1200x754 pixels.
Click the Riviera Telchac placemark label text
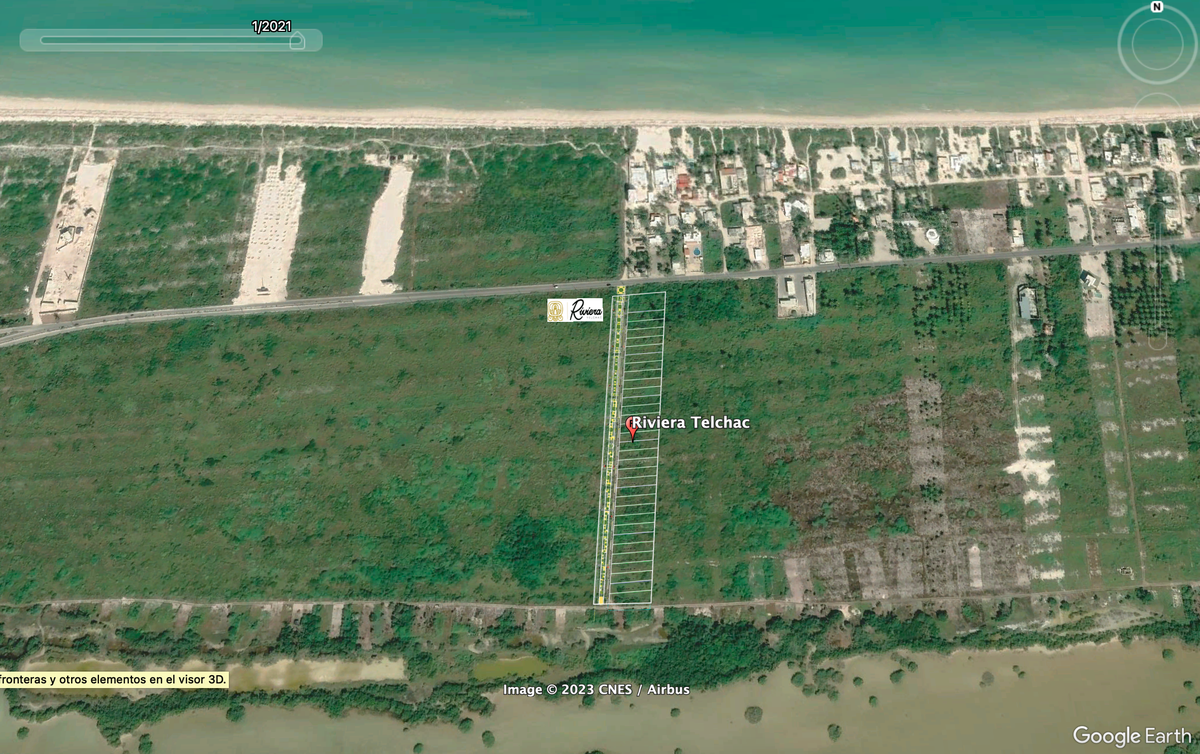pyautogui.click(x=690, y=423)
